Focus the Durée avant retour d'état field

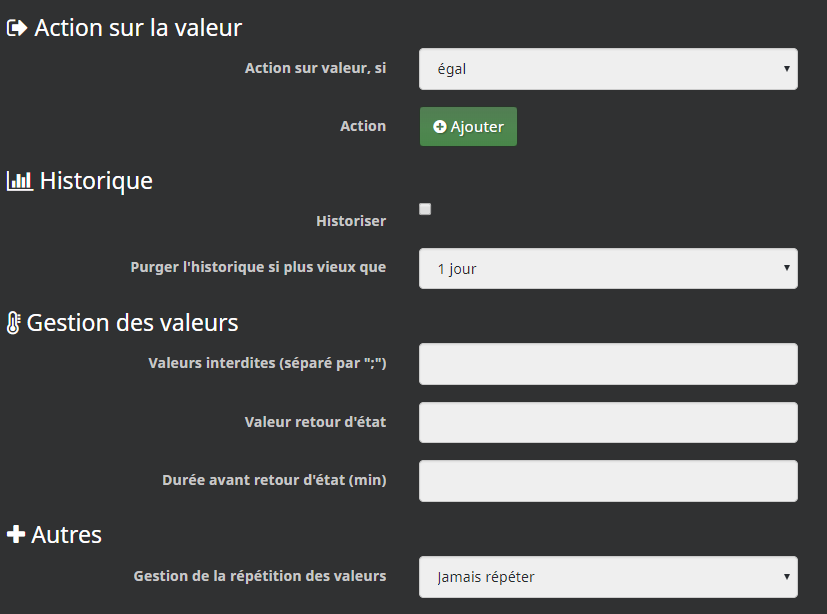[608, 481]
